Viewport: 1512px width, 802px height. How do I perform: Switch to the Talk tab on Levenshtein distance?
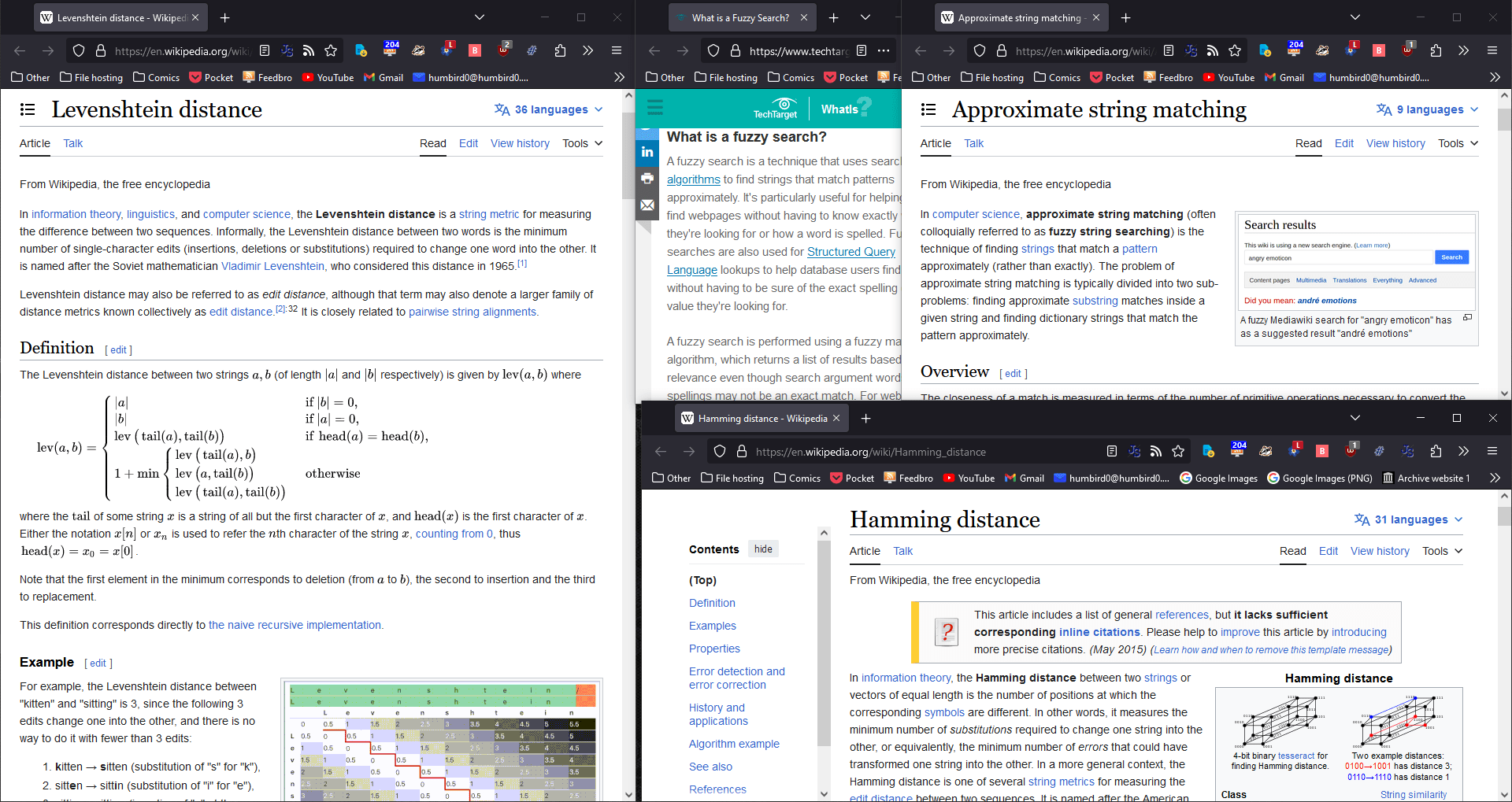[x=72, y=143]
